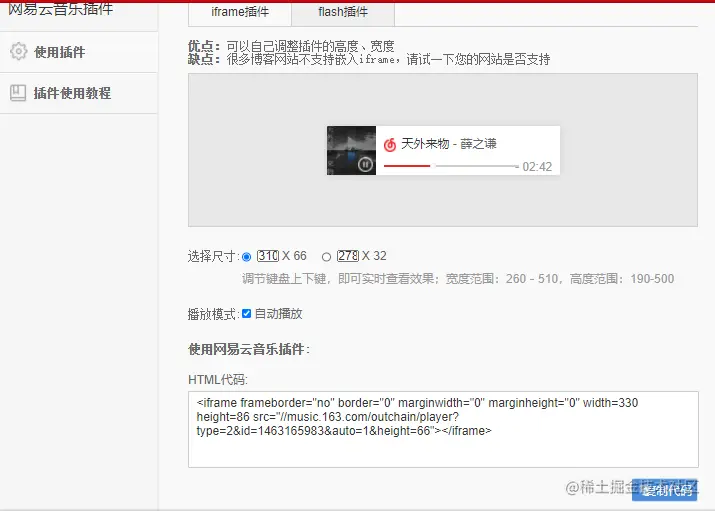The image size is (715, 511).
Task: Click the 网易云音乐插件 heading
Action: pos(60,9)
